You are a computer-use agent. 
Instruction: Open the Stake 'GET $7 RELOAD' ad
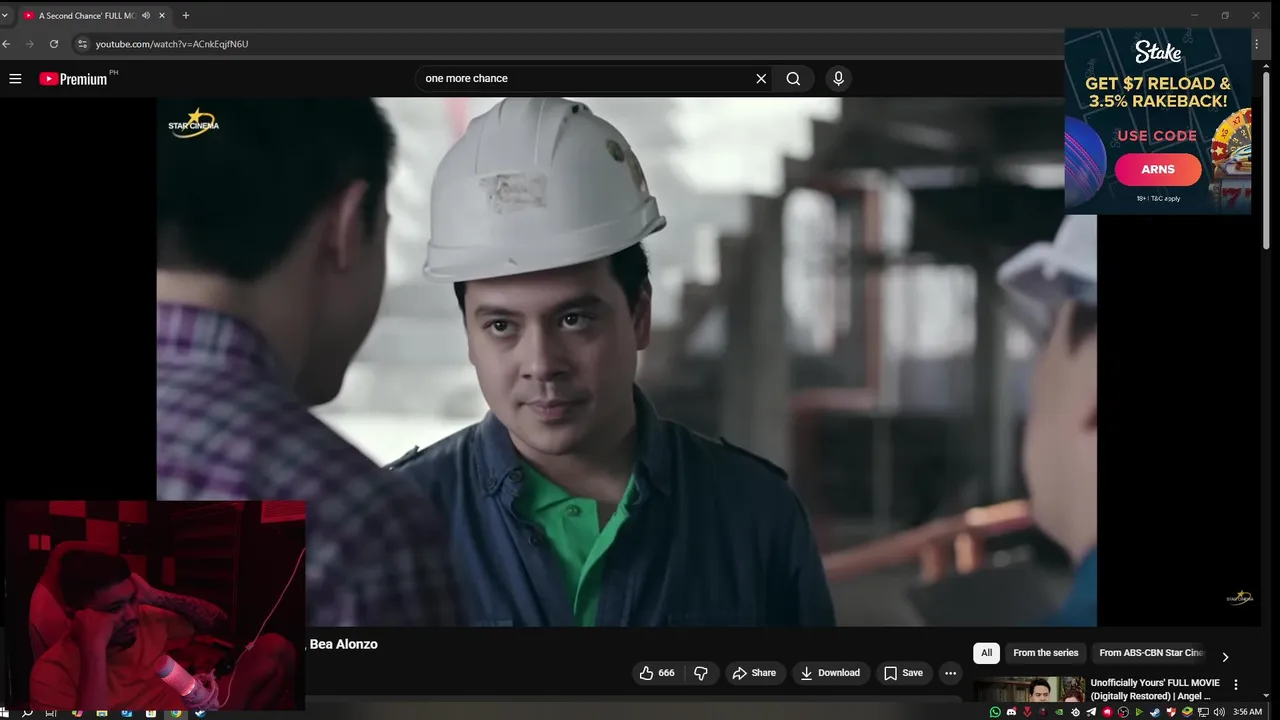[1158, 120]
